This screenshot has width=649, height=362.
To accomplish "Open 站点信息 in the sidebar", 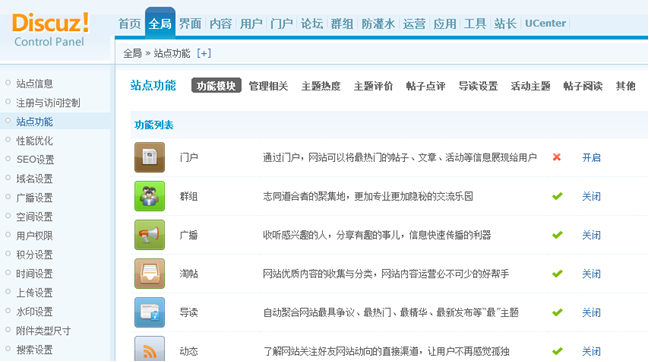I will click(34, 84).
